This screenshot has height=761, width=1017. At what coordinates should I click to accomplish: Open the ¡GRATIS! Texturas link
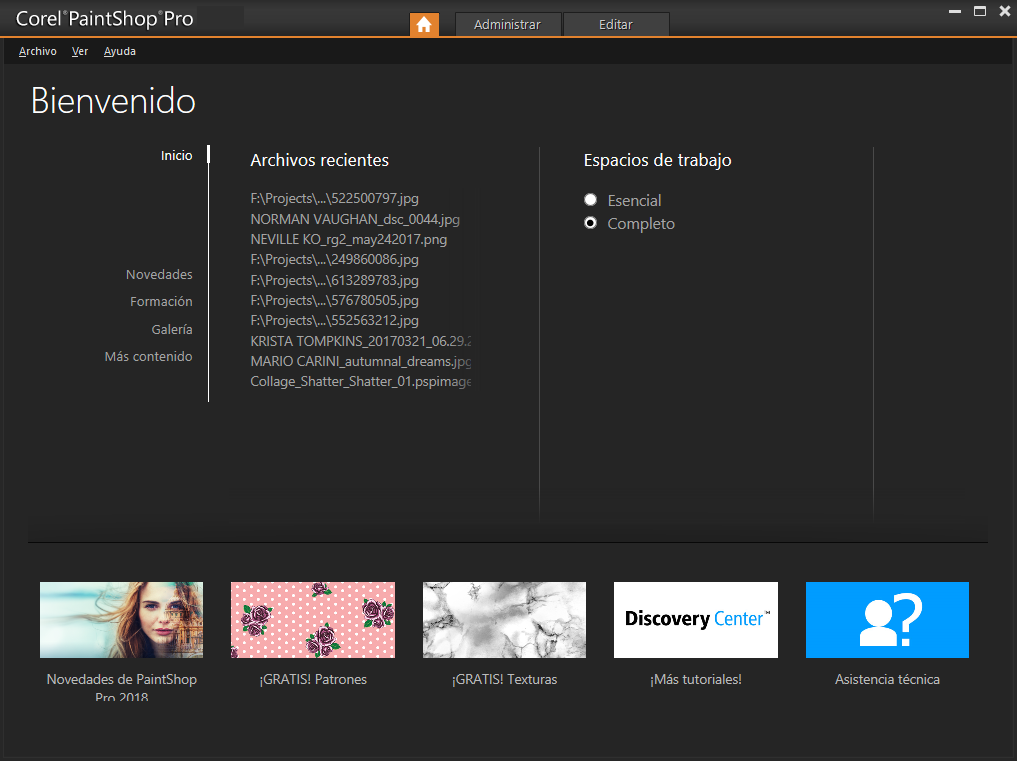tap(505, 679)
